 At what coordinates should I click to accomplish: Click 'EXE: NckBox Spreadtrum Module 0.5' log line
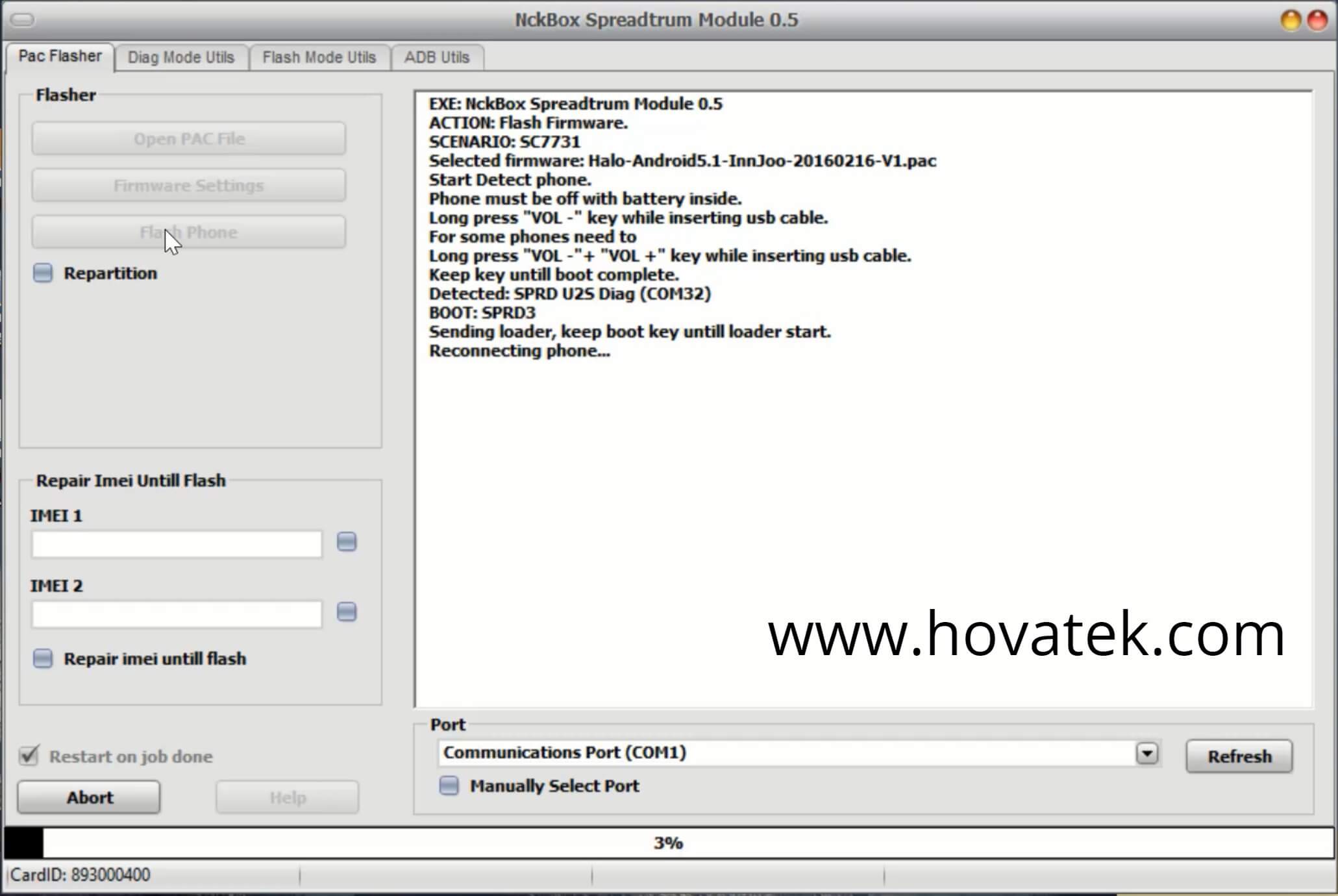pyautogui.click(x=575, y=104)
